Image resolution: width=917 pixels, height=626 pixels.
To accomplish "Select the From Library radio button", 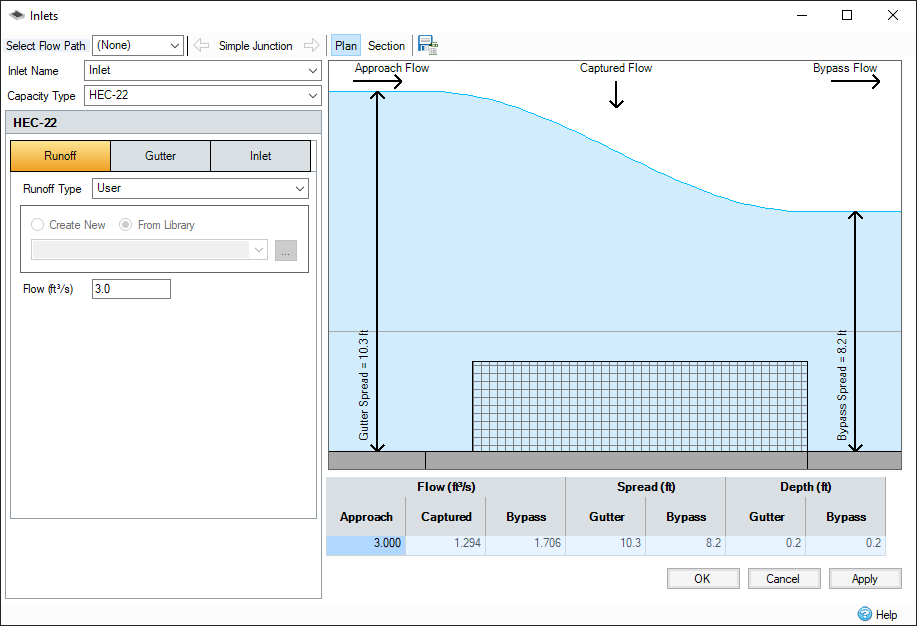I will 125,225.
